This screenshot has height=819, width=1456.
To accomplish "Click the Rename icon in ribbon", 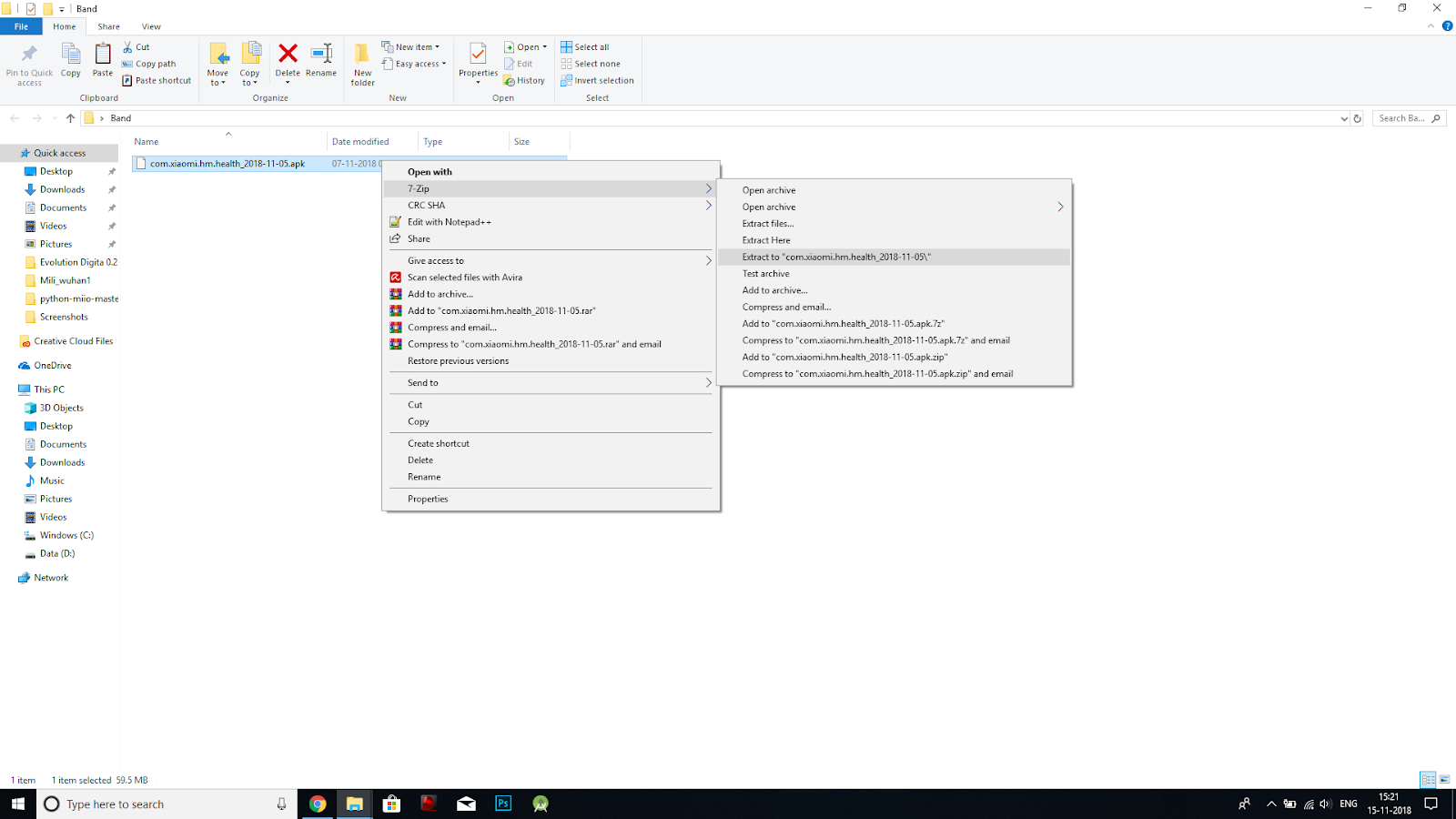I will 321,54.
